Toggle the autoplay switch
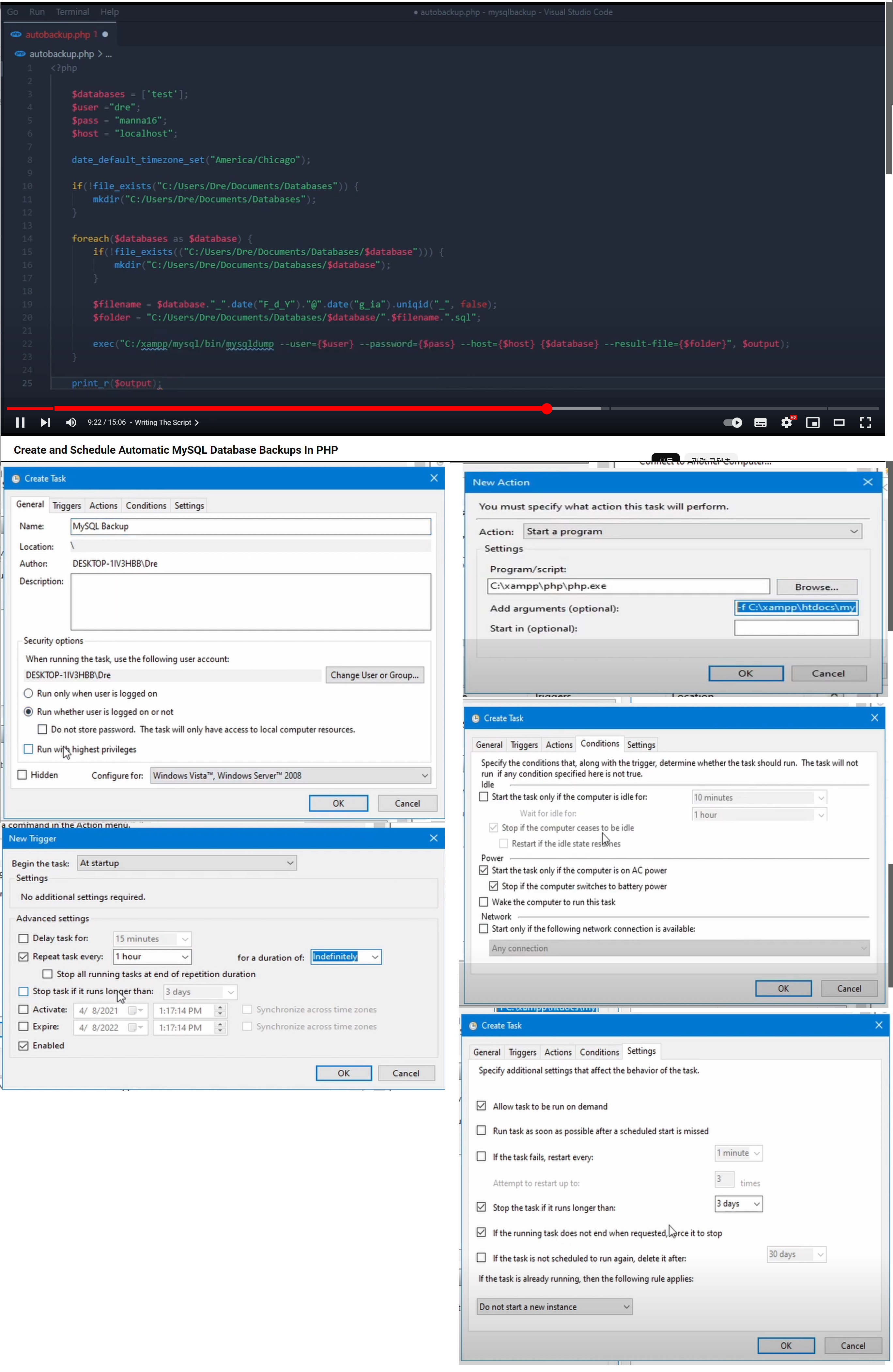Viewport: 893px width, 1372px height. (732, 422)
